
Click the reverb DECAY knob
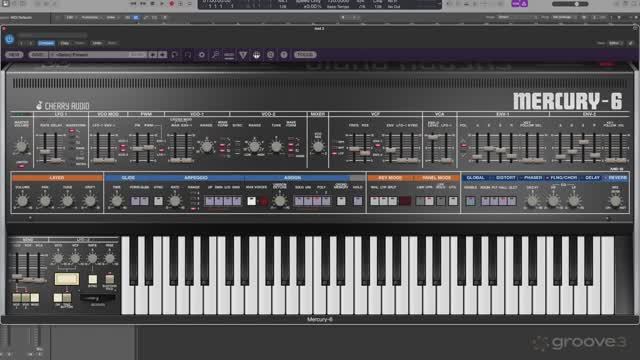(532, 201)
